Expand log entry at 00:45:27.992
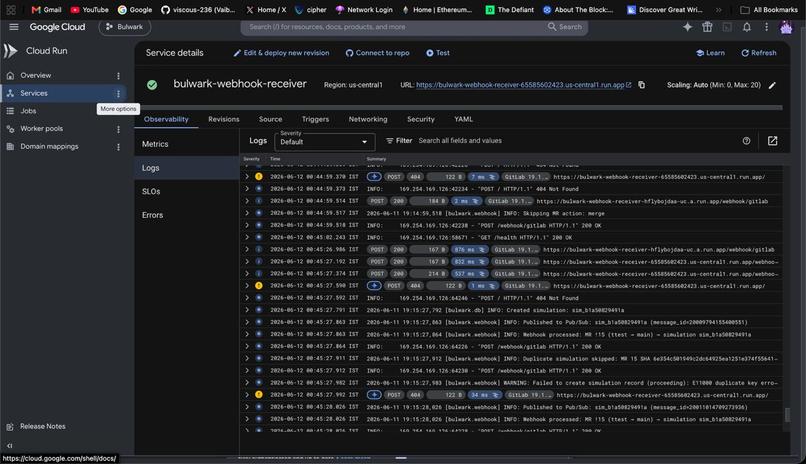Image resolution: width=806 pixels, height=464 pixels. pyautogui.click(x=247, y=395)
